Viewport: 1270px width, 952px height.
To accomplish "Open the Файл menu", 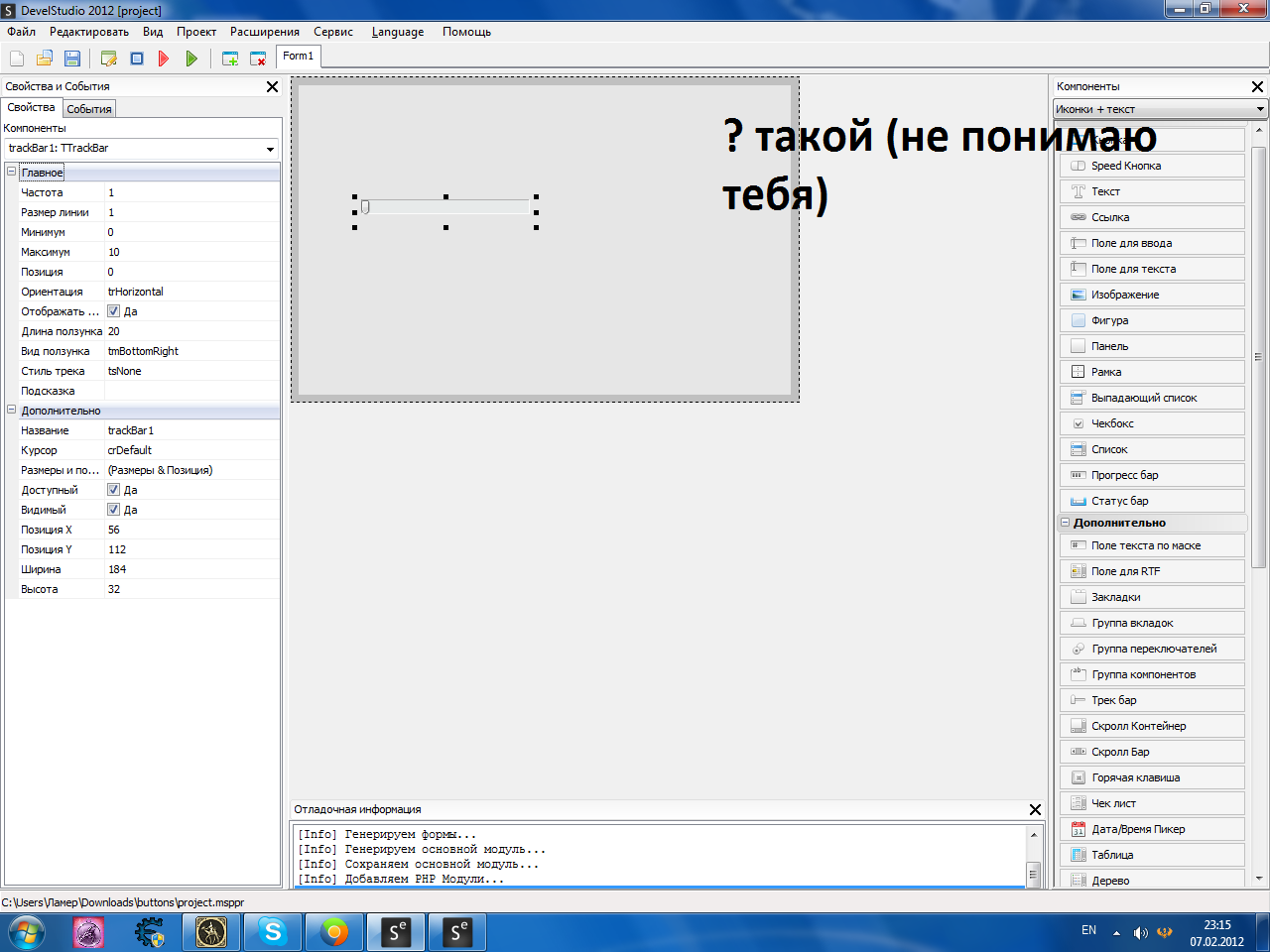I will coord(21,32).
